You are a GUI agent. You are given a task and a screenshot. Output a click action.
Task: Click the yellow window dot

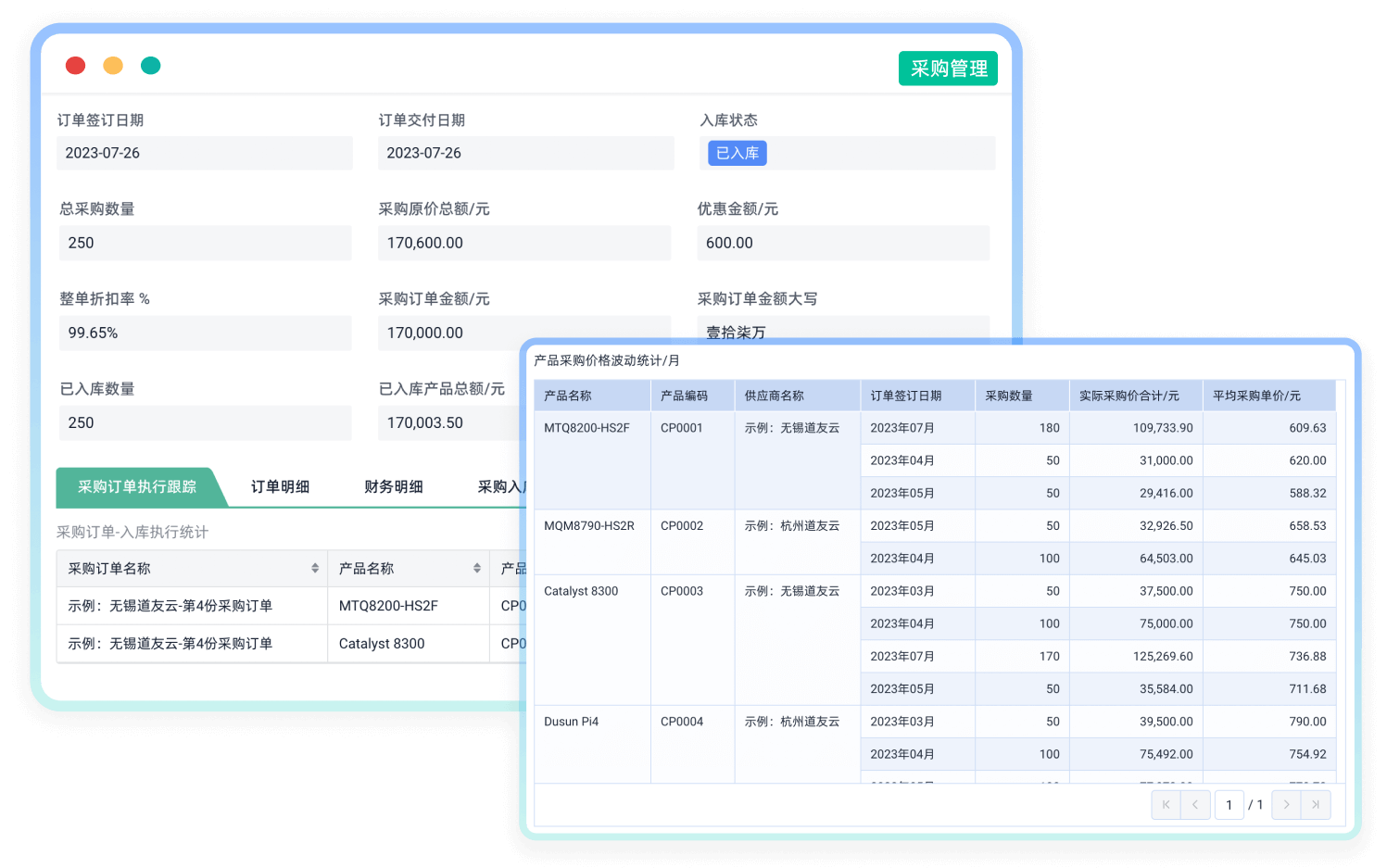pos(113,65)
